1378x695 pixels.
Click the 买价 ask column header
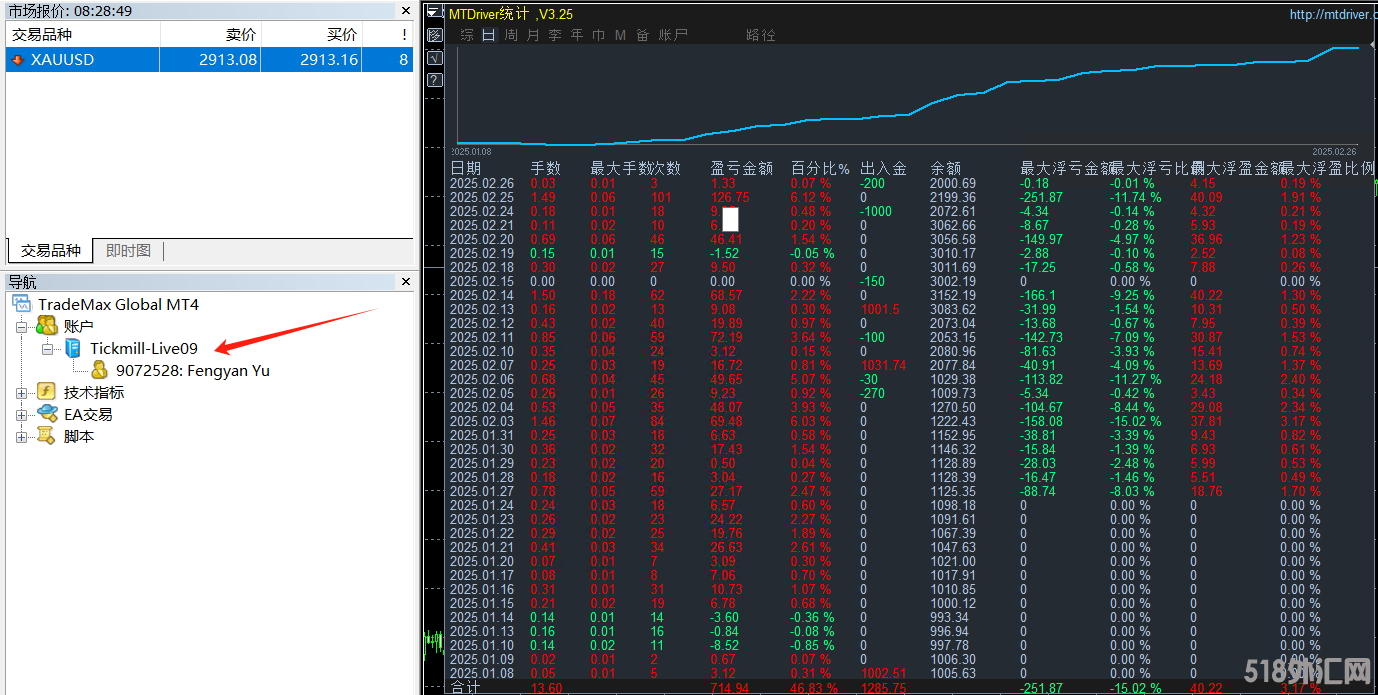click(311, 34)
